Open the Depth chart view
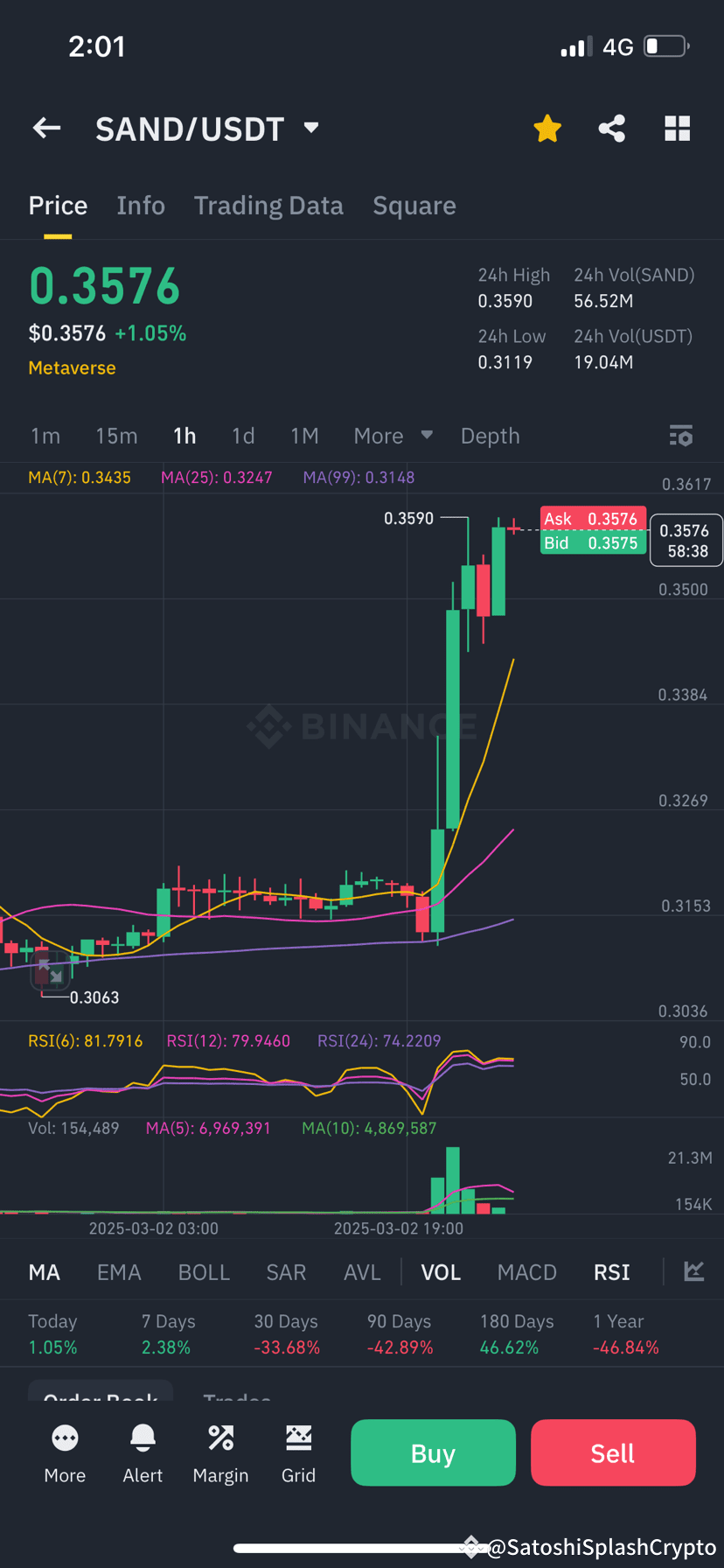The width and height of the screenshot is (724, 1568). [490, 436]
